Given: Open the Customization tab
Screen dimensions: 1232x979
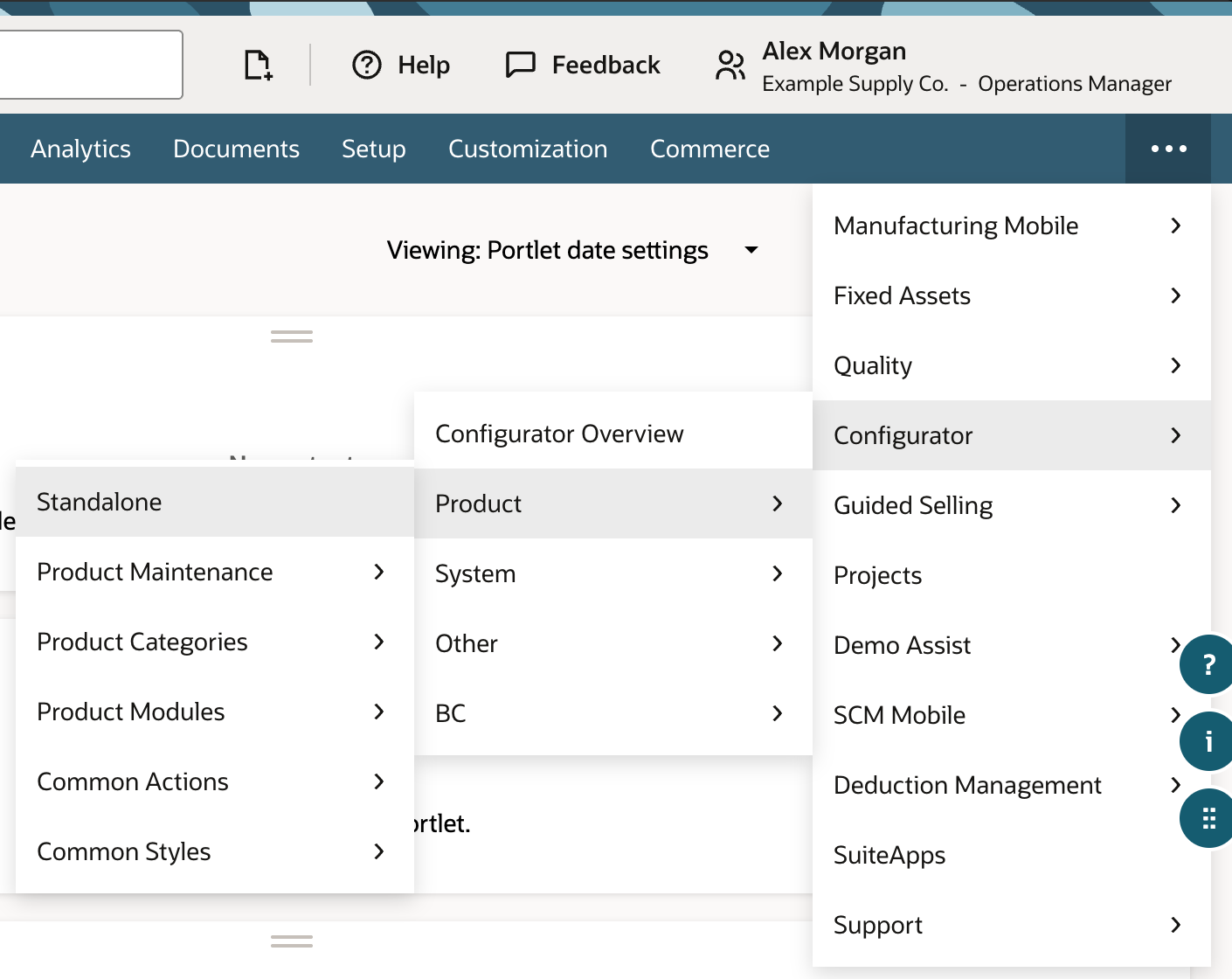Looking at the screenshot, I should [x=528, y=149].
